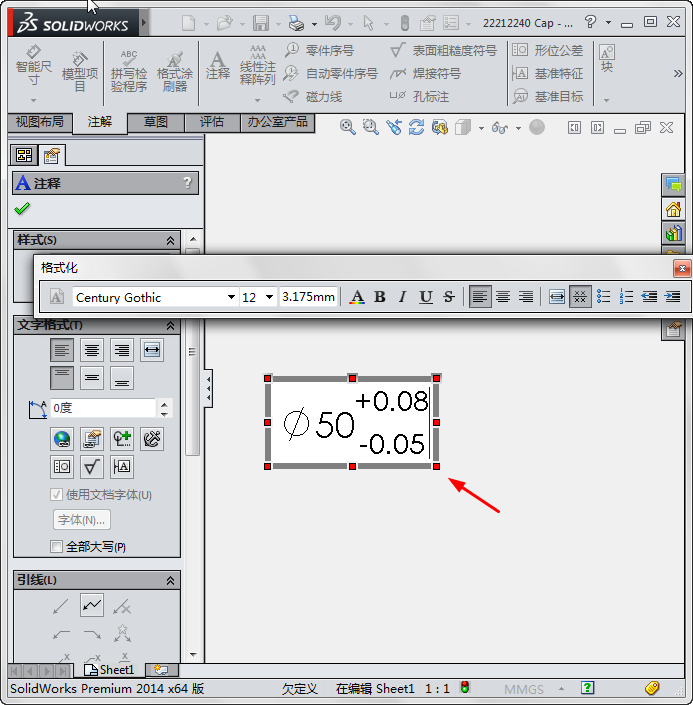
Task: Click the text angle input field
Action: point(102,408)
